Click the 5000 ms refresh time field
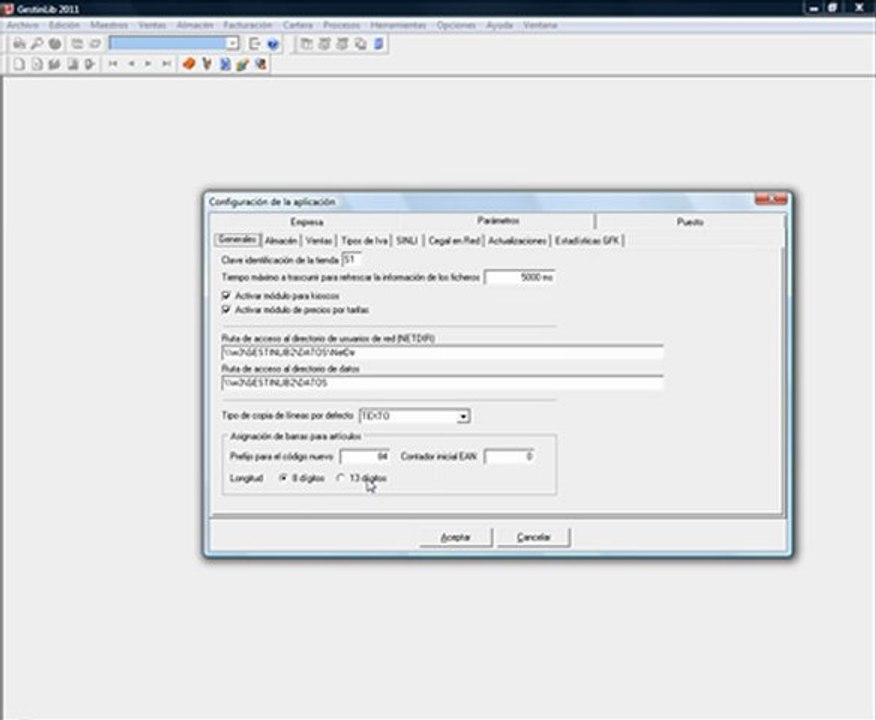 tap(520, 277)
